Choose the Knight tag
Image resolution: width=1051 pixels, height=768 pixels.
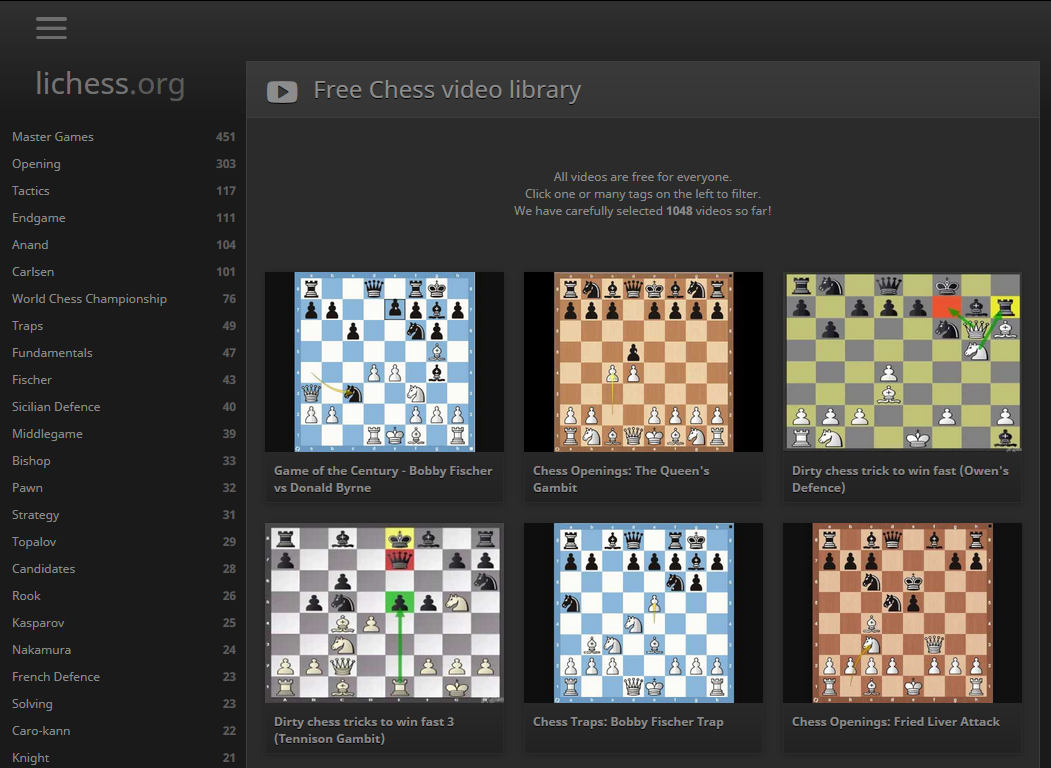[x=123, y=757]
